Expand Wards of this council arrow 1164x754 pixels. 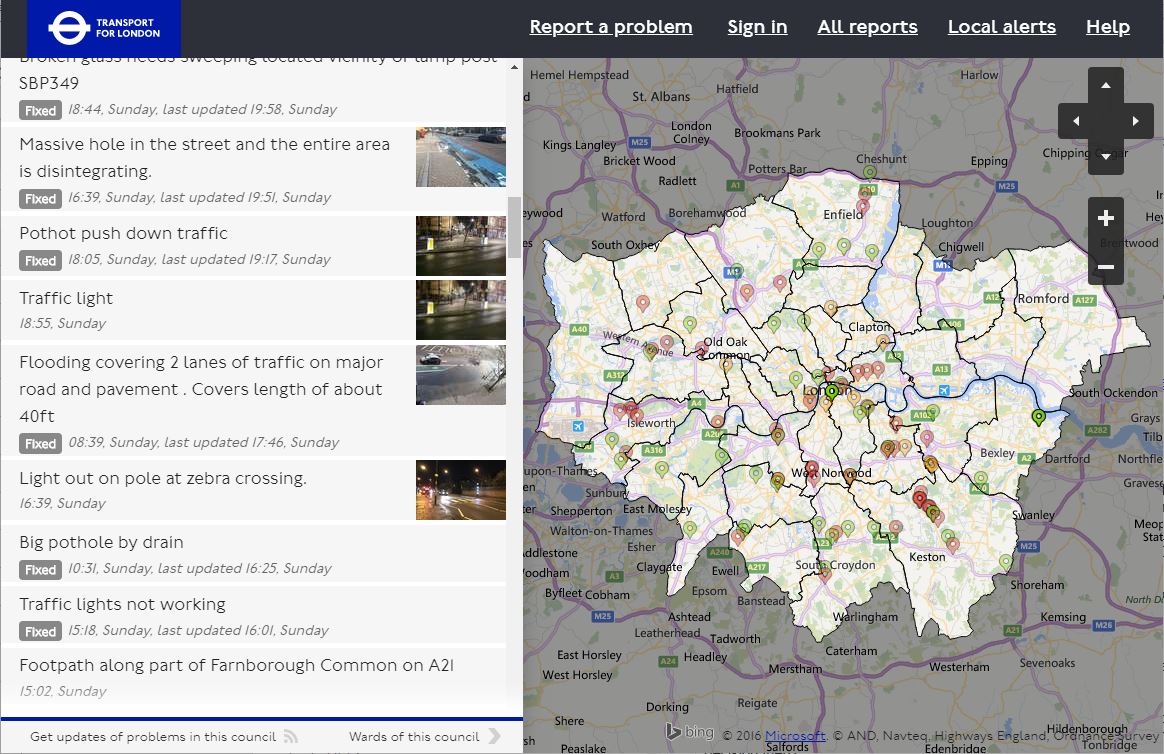(494, 737)
